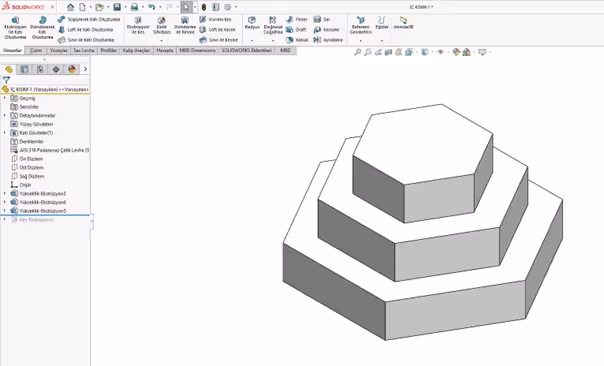This screenshot has width=604, height=366.
Task: Apply the Radyus fillet tool
Action: [x=252, y=23]
